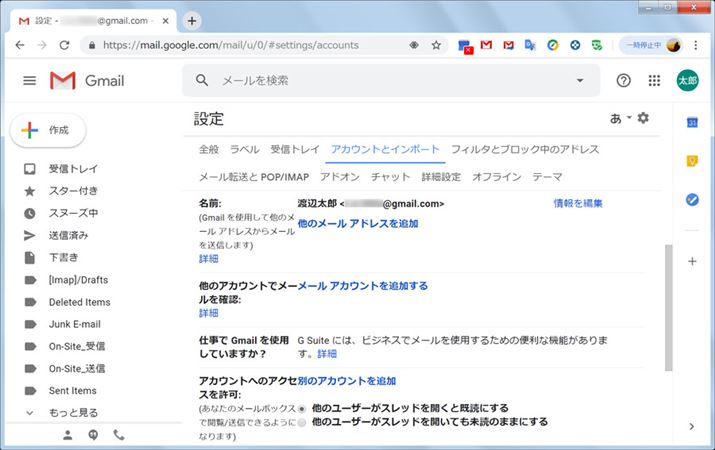Click the settings gear icon
Image resolution: width=715 pixels, height=450 pixels.
pos(643,118)
